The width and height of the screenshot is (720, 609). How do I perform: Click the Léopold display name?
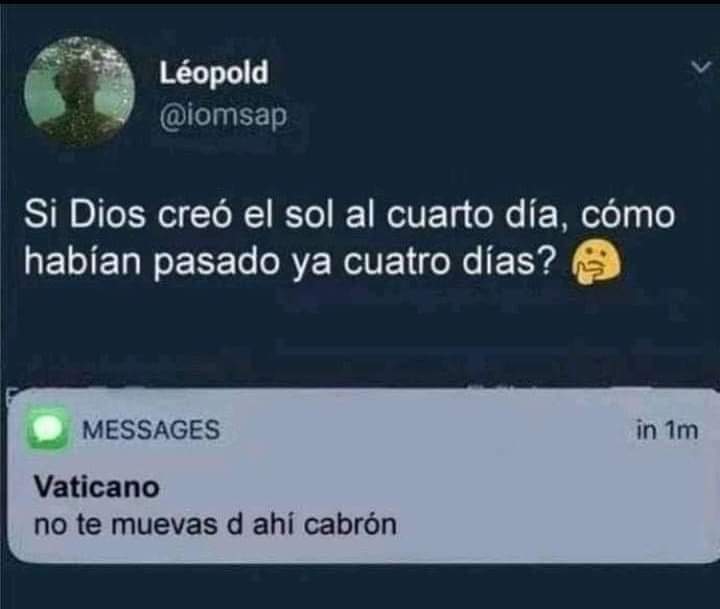pos(214,73)
